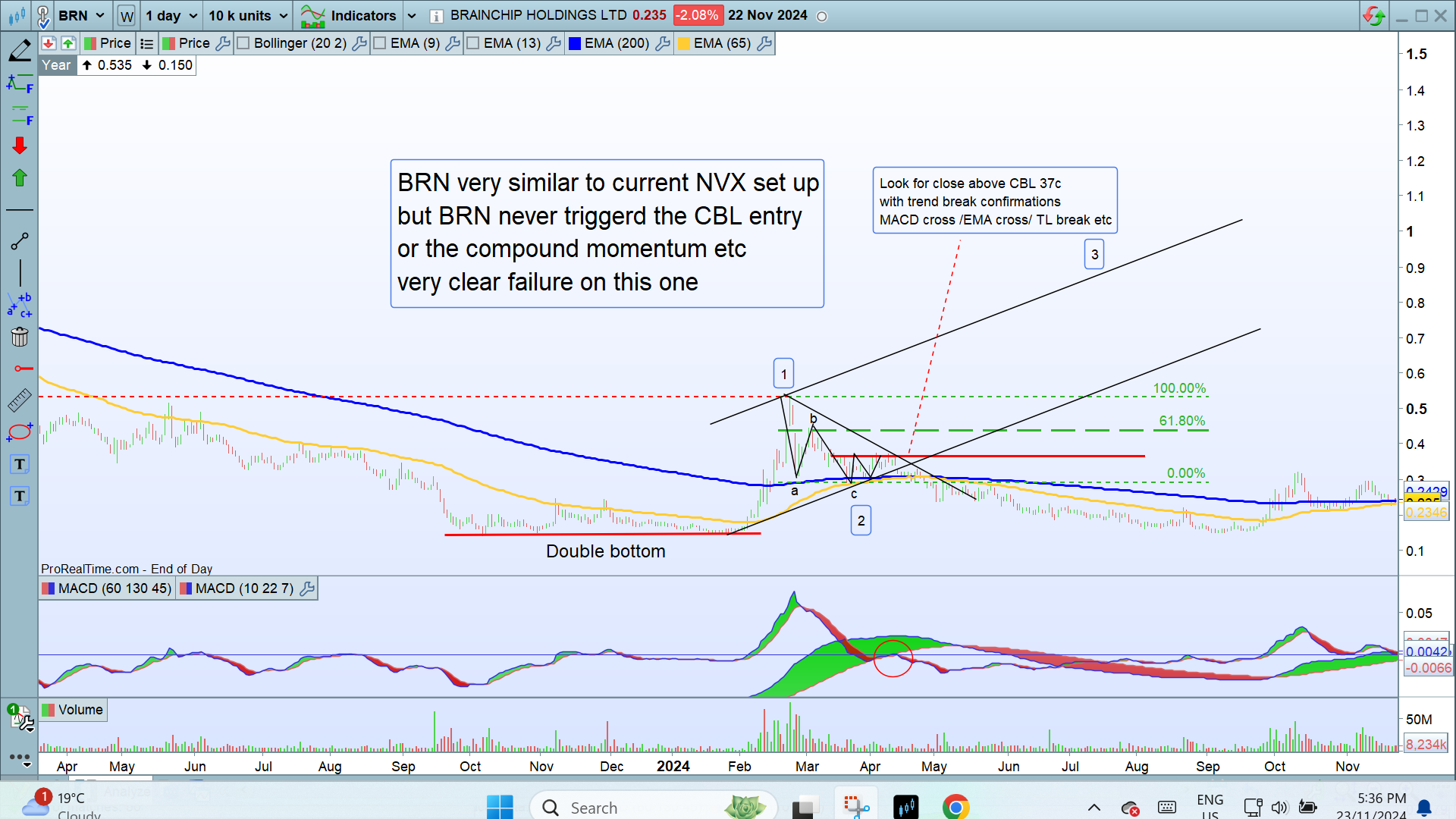The image size is (1456, 819).
Task: Place a red down arrow marker
Action: [x=20, y=146]
